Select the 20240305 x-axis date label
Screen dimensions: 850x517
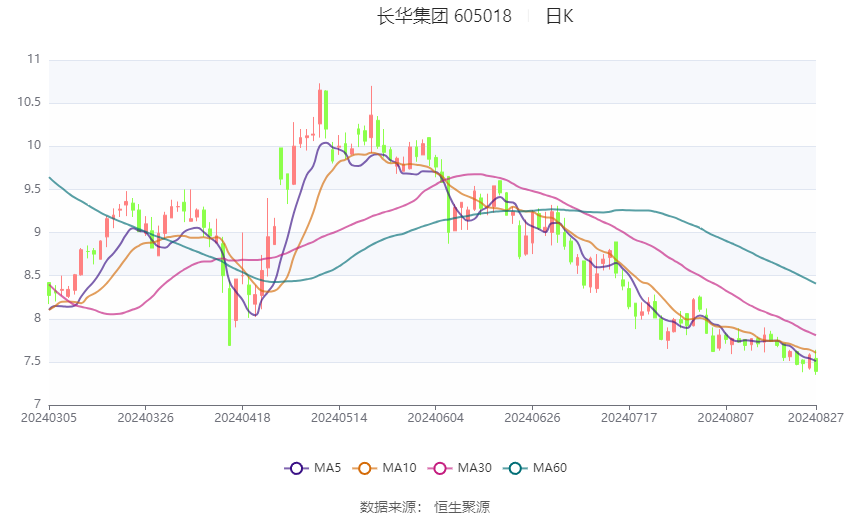pos(49,418)
